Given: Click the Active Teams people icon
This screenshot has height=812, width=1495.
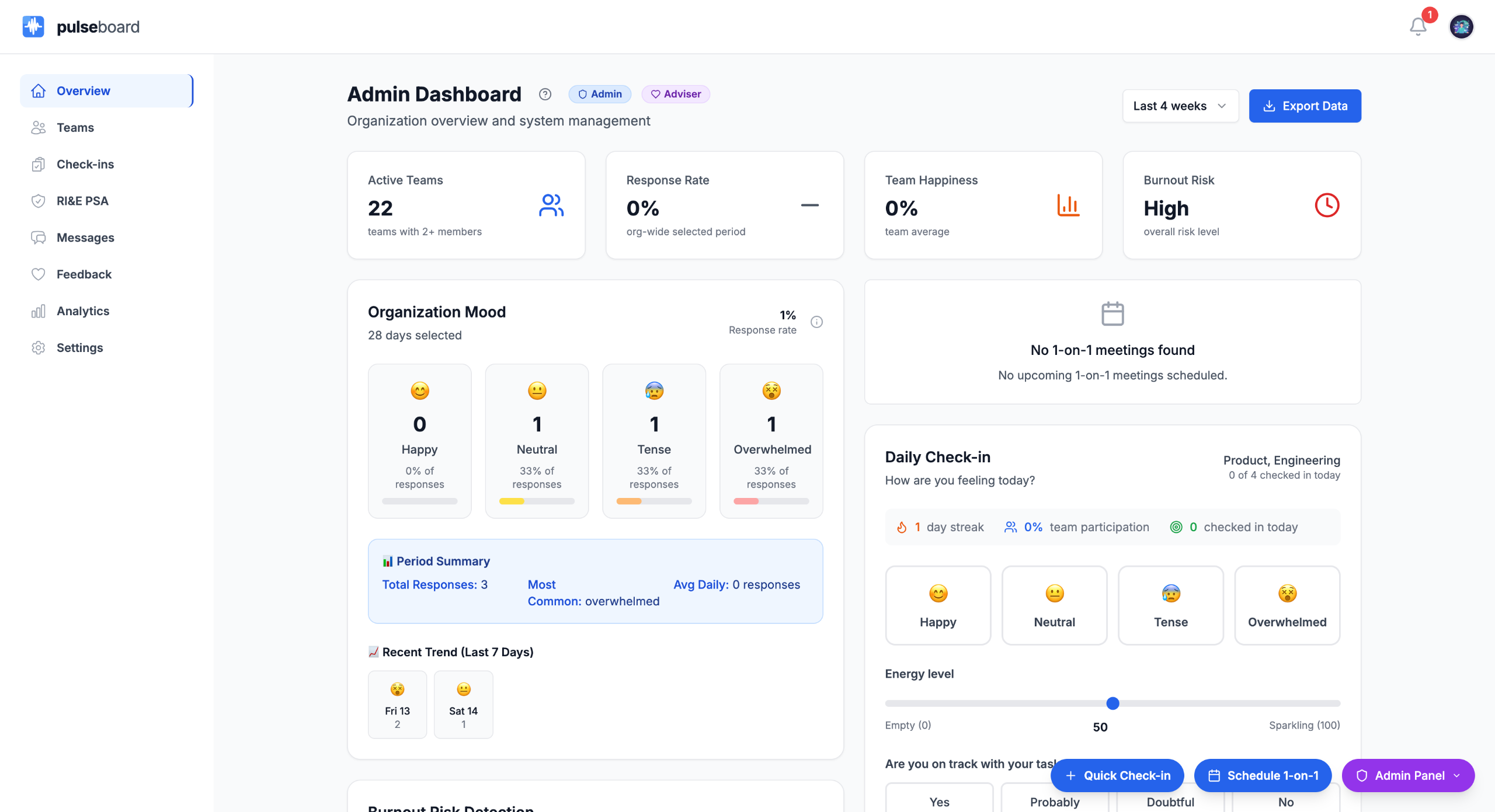Looking at the screenshot, I should [551, 205].
